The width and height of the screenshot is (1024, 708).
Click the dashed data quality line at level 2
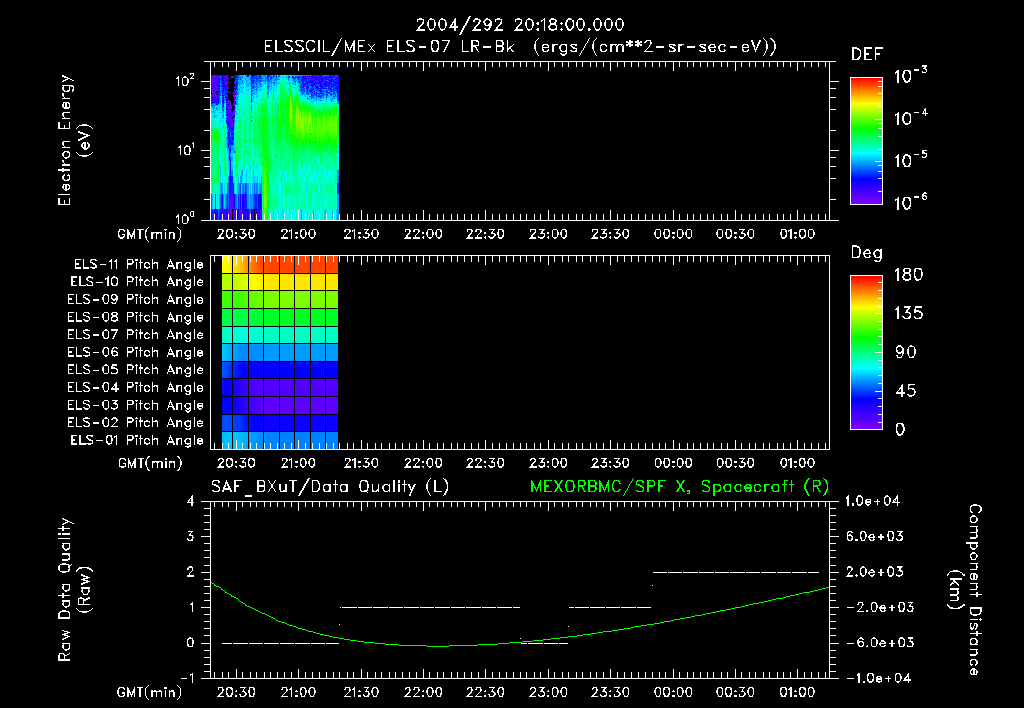(x=736, y=572)
